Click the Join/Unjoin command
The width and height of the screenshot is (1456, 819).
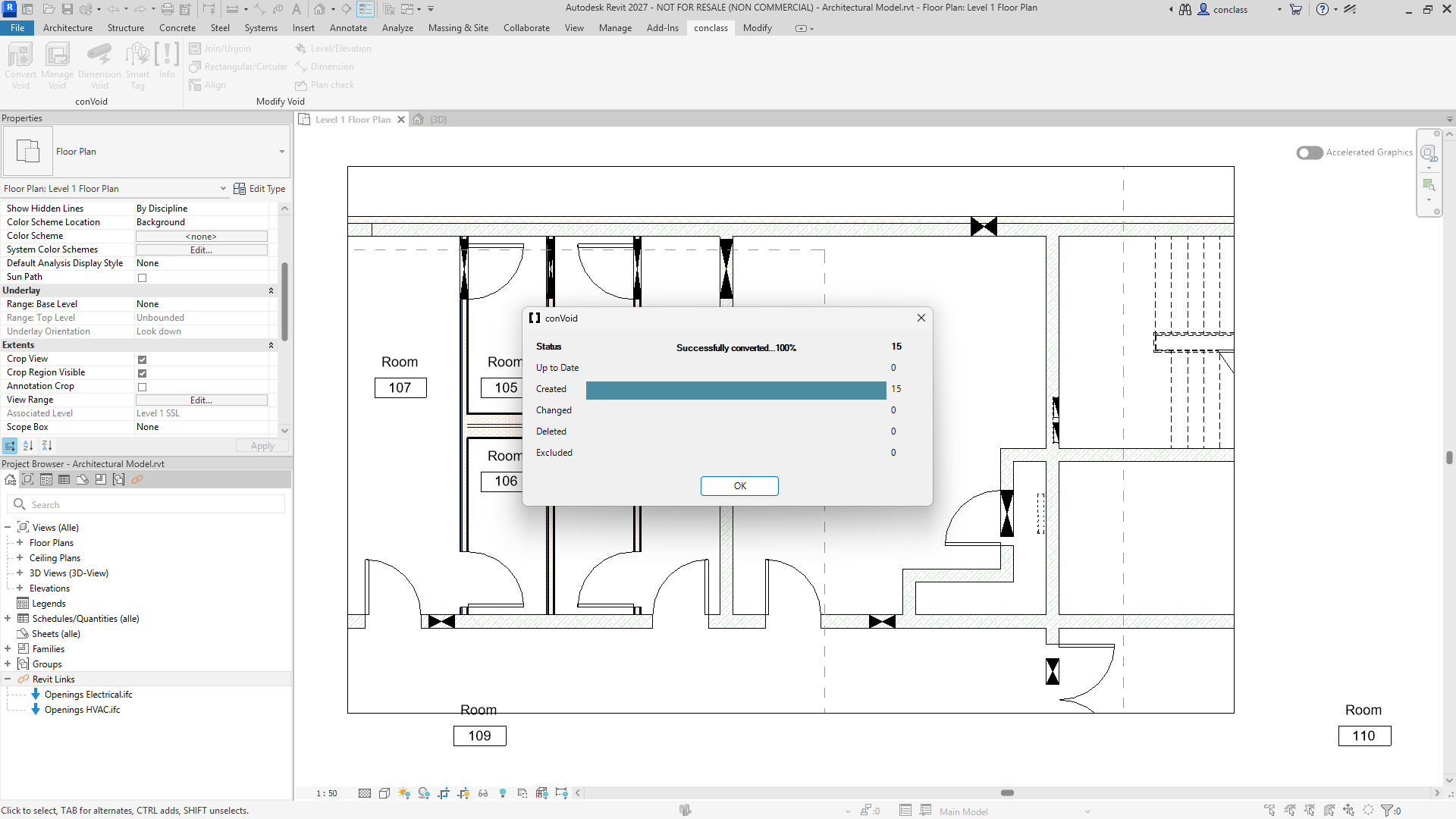point(220,49)
